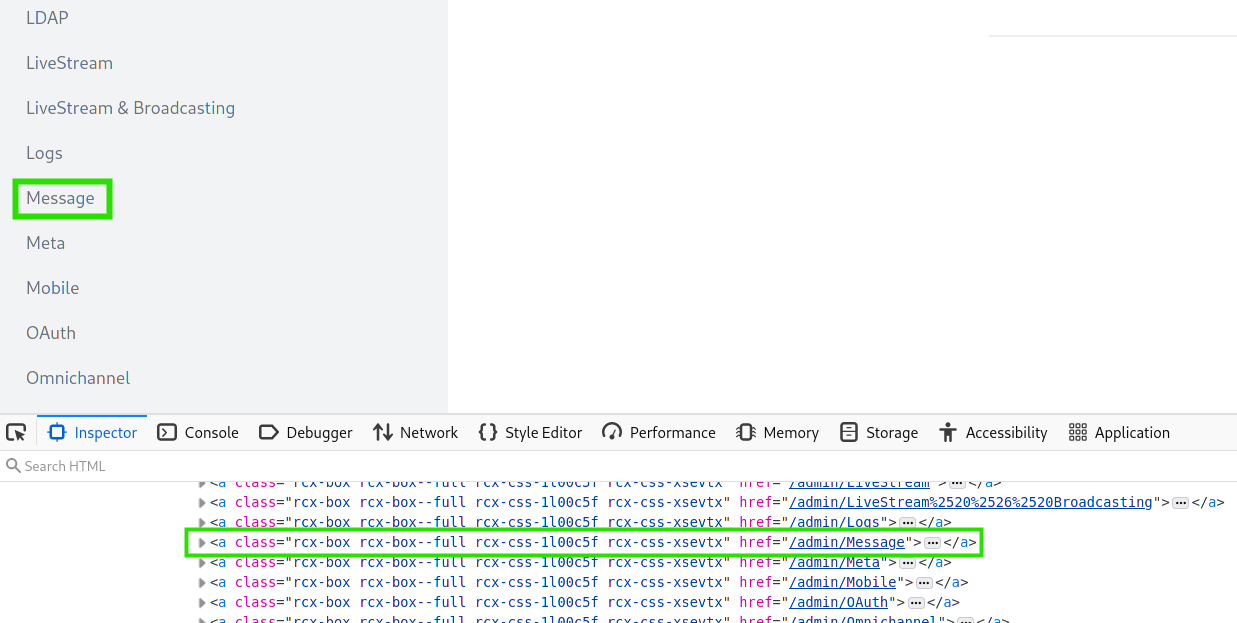
Task: Open LDAP settings in sidebar
Action: point(47,18)
